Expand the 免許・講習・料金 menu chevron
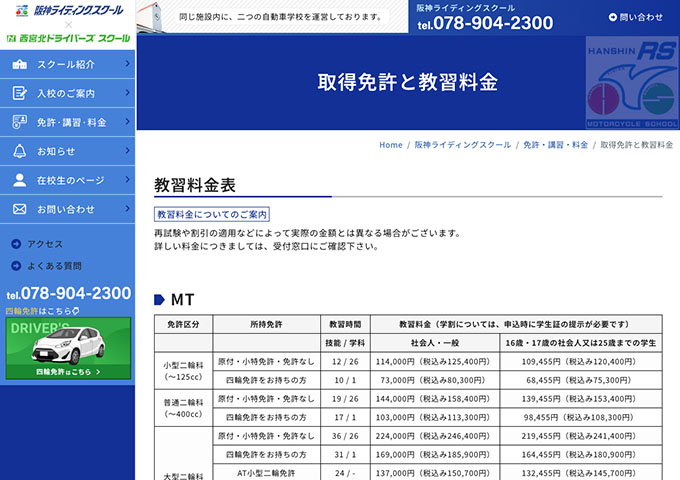 coord(128,121)
